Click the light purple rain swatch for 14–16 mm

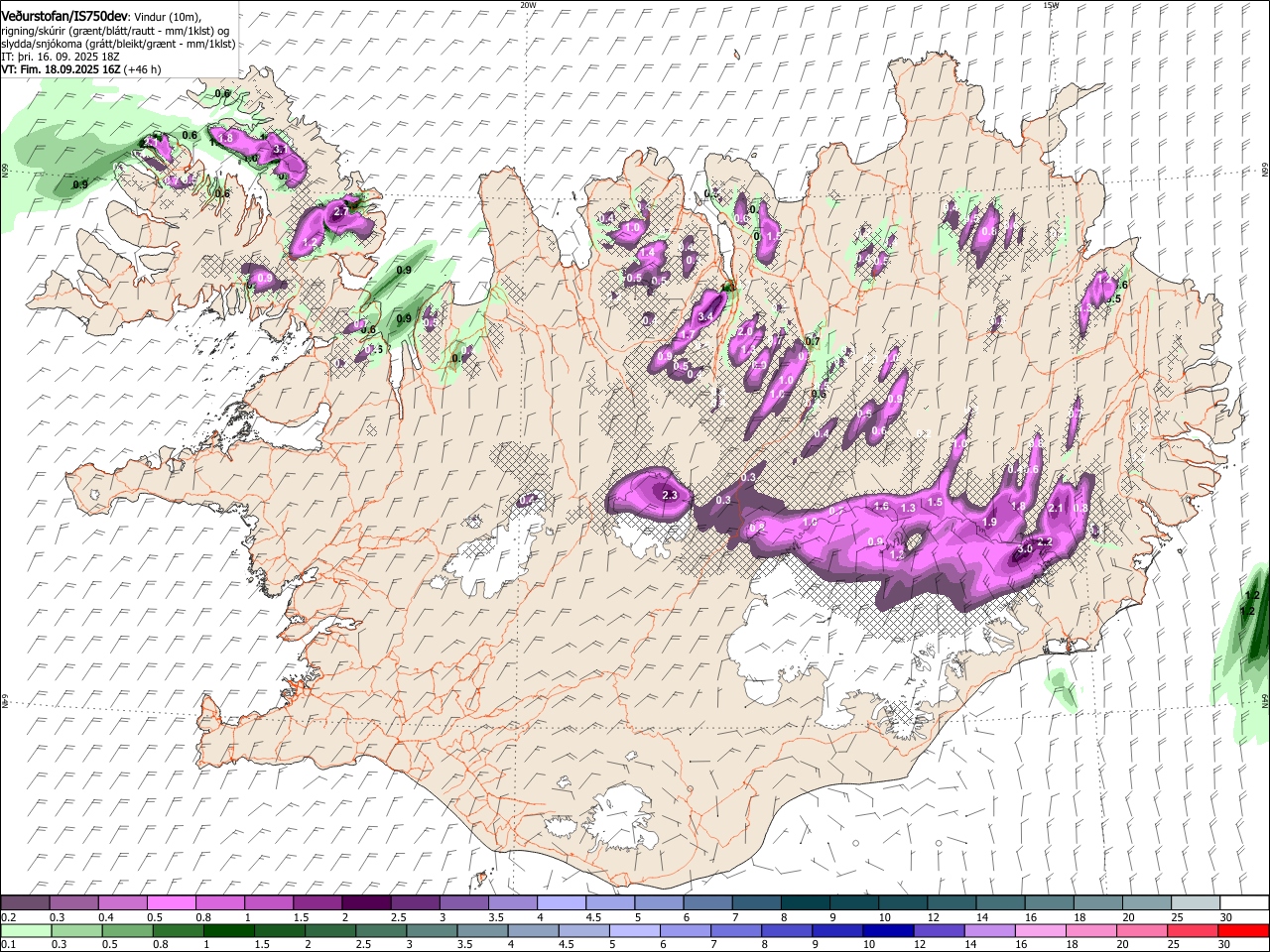988,930
